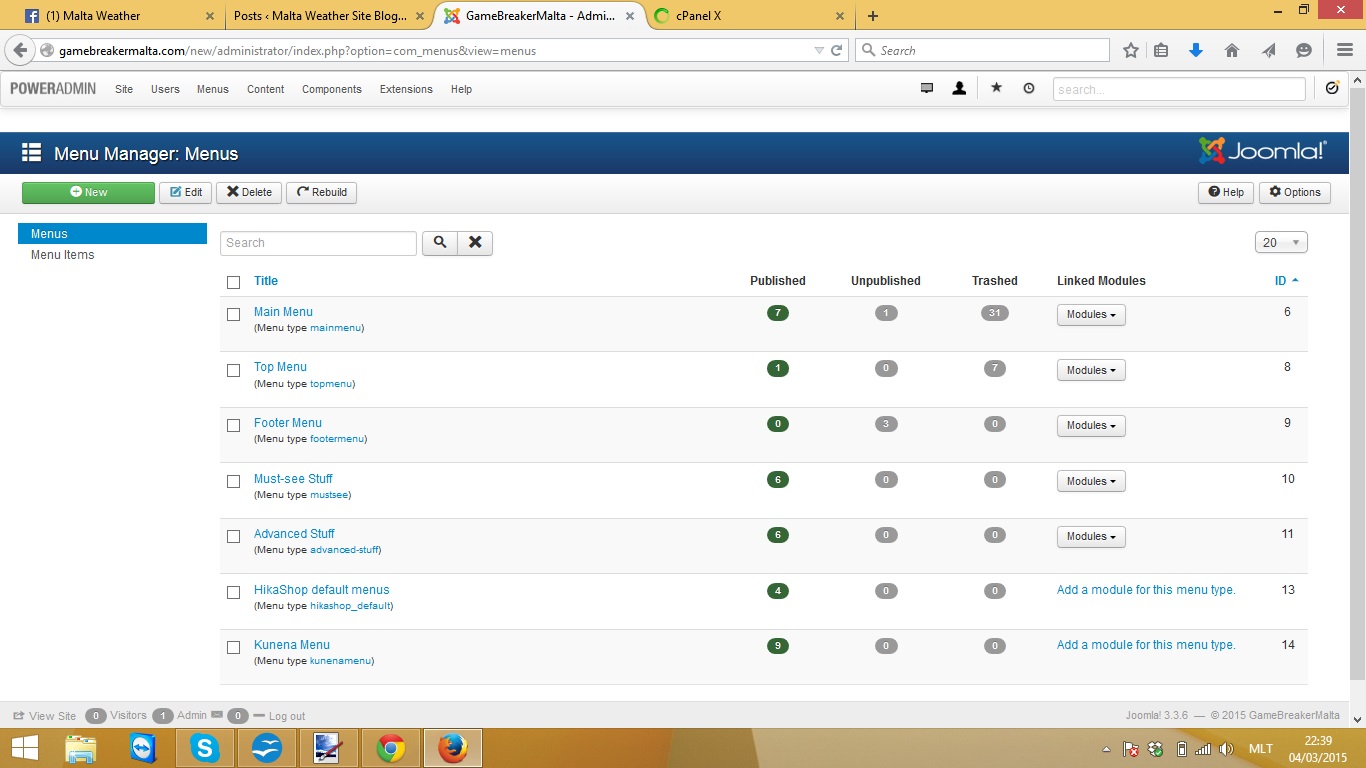This screenshot has height=768, width=1366.
Task: Click the Rebuild button
Action: 322,192
